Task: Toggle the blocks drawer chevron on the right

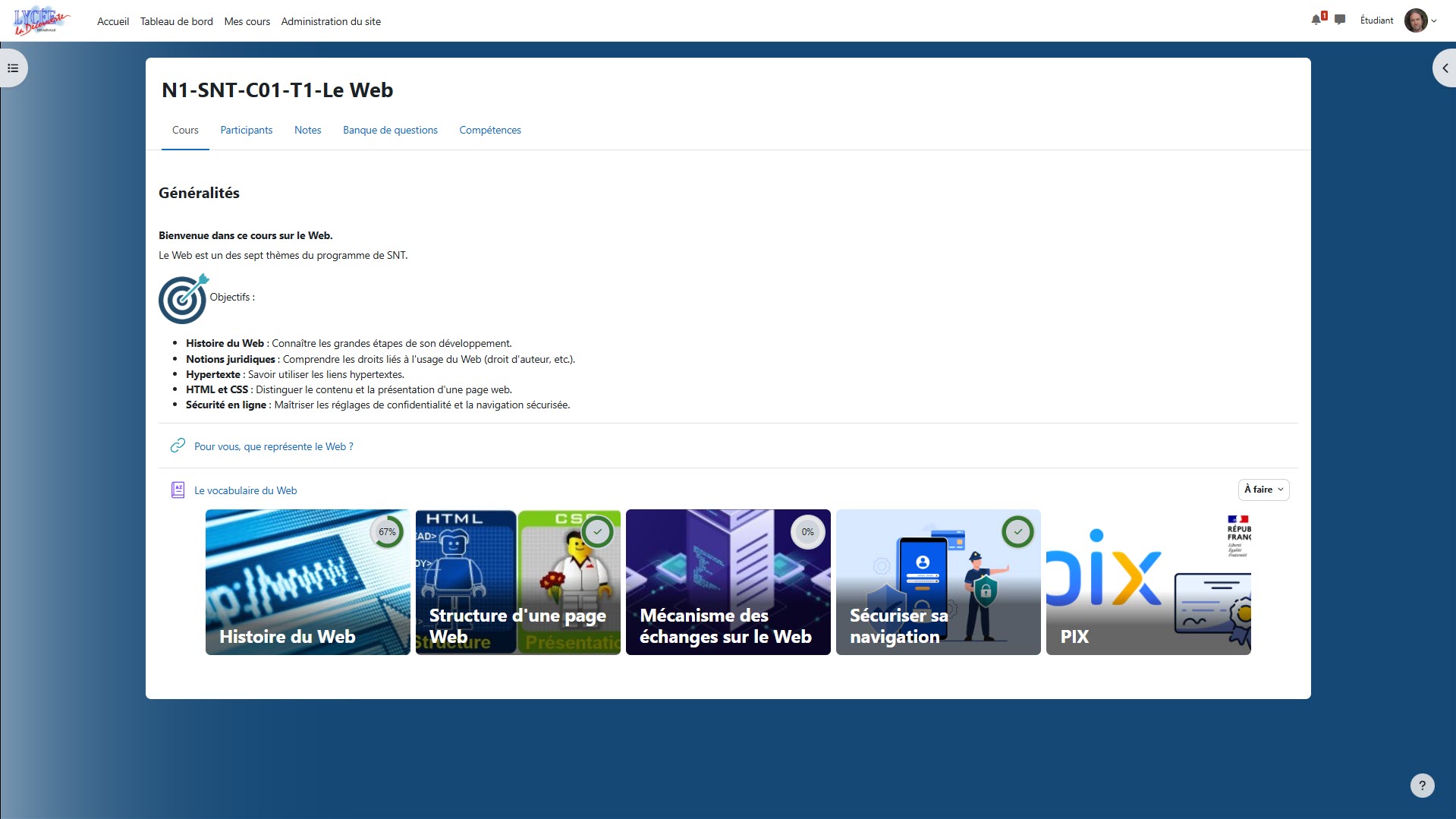Action: click(1444, 68)
